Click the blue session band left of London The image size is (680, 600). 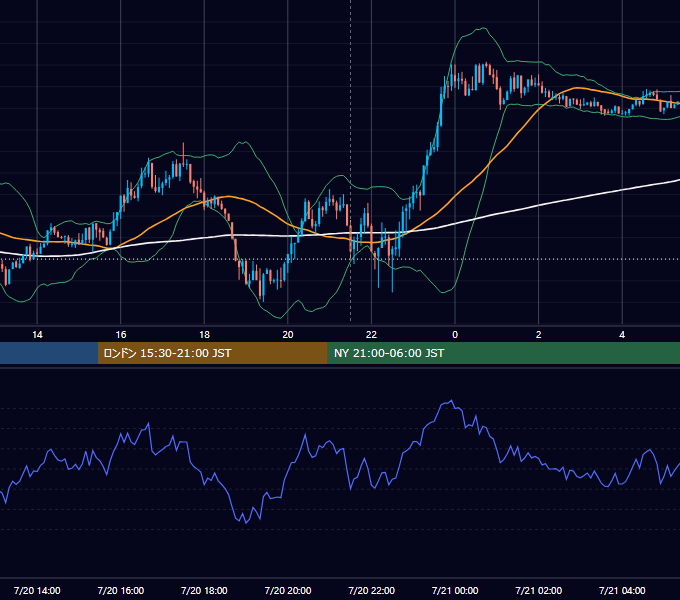(49, 353)
